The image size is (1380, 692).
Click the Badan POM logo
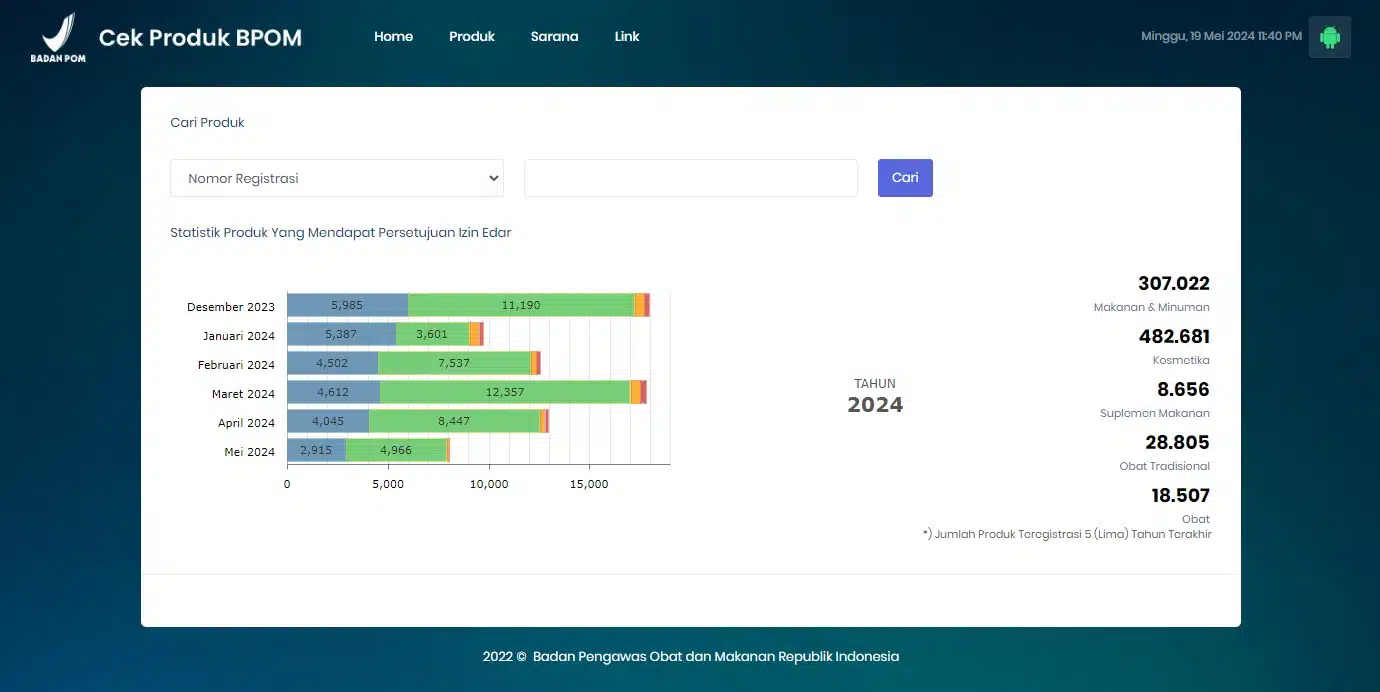point(59,37)
